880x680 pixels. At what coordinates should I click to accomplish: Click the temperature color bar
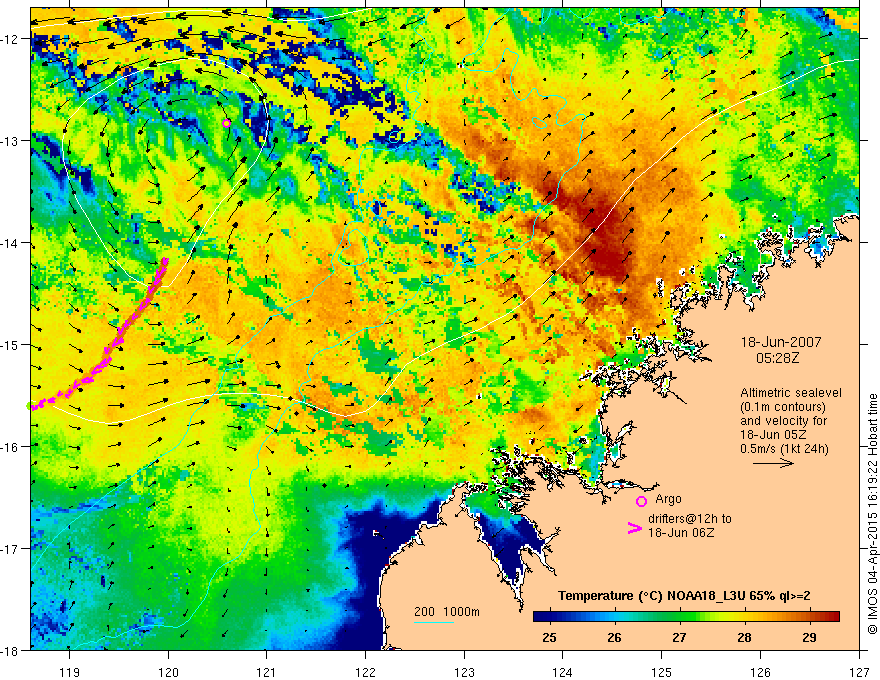click(686, 617)
